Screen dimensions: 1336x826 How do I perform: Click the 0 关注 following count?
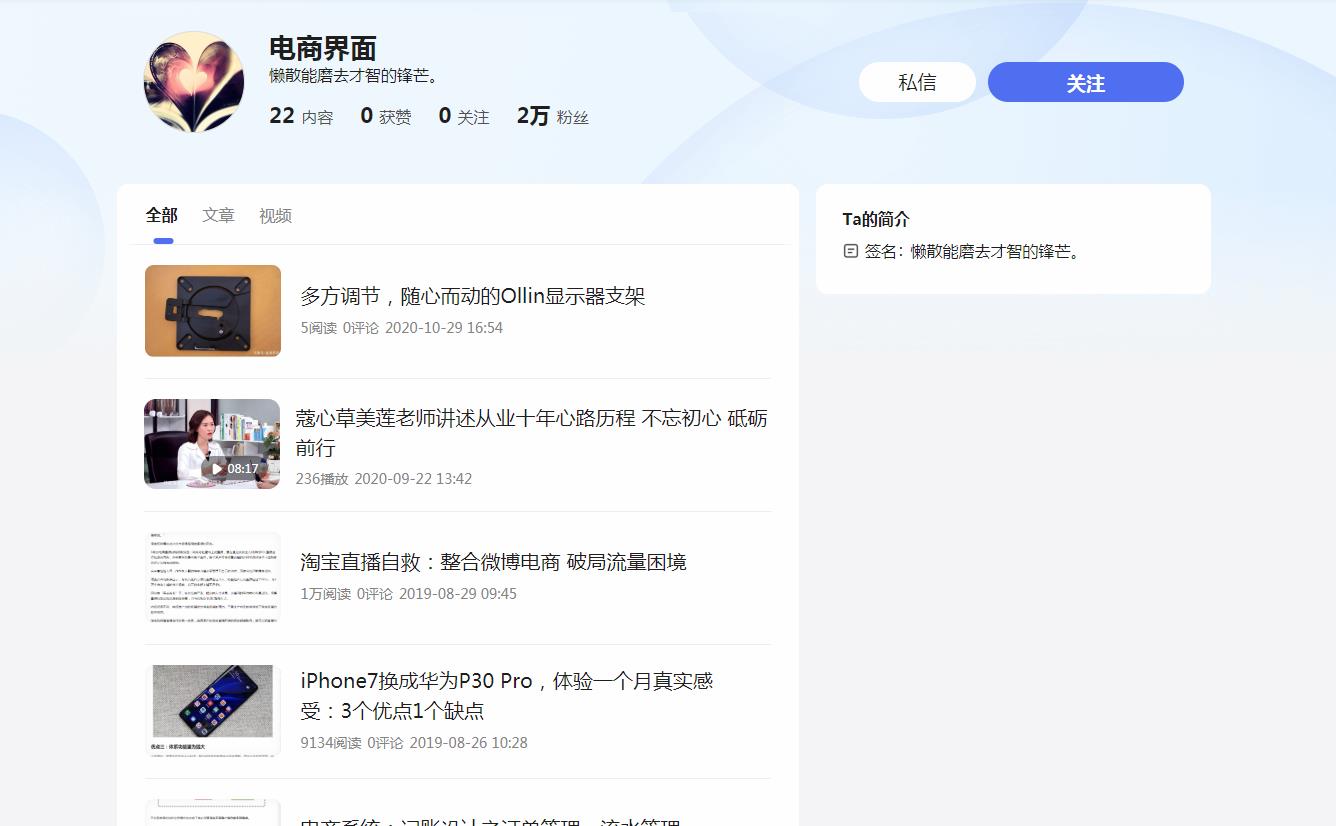pyautogui.click(x=464, y=116)
